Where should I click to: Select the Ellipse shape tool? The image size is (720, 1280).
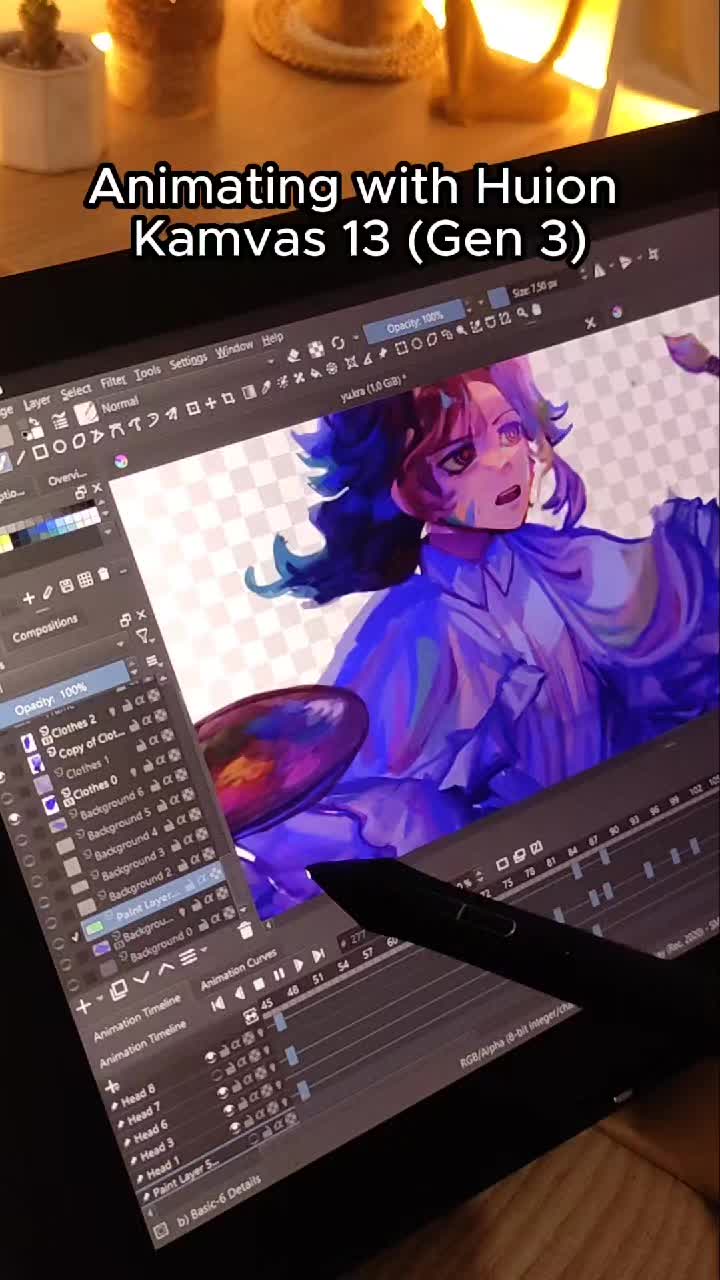click(60, 446)
